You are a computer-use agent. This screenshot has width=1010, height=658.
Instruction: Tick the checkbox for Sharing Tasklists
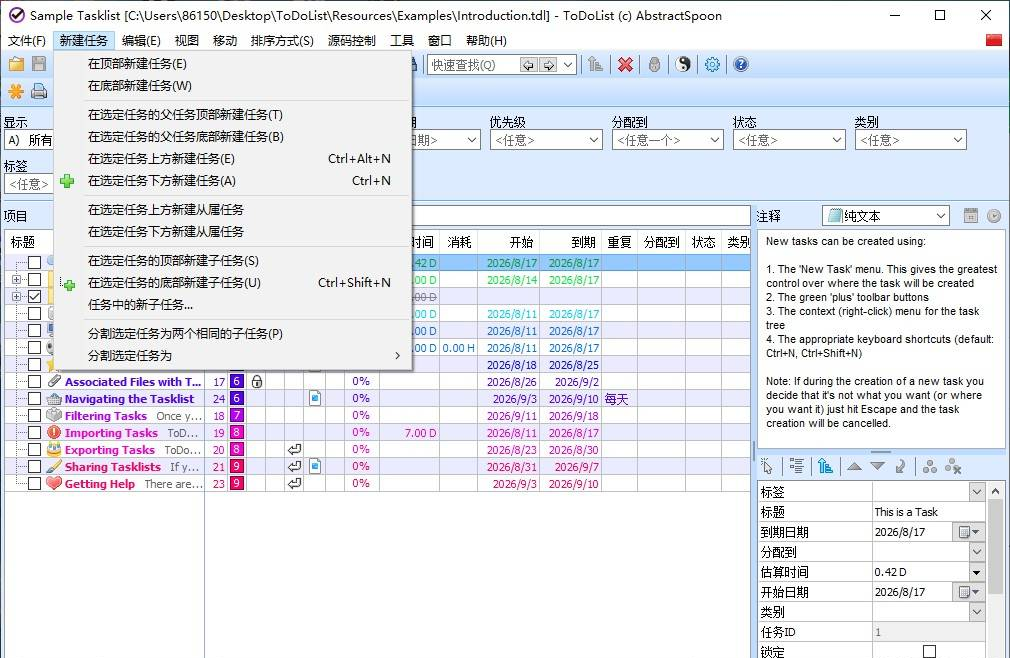pos(35,467)
